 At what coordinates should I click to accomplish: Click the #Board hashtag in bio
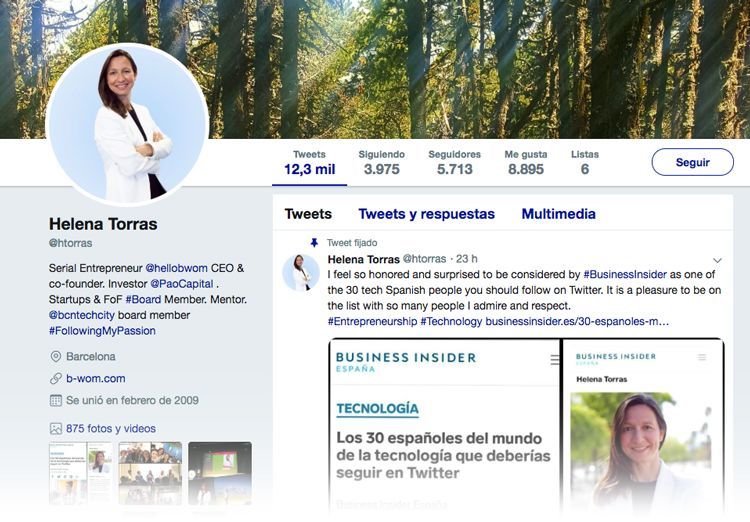point(143,300)
